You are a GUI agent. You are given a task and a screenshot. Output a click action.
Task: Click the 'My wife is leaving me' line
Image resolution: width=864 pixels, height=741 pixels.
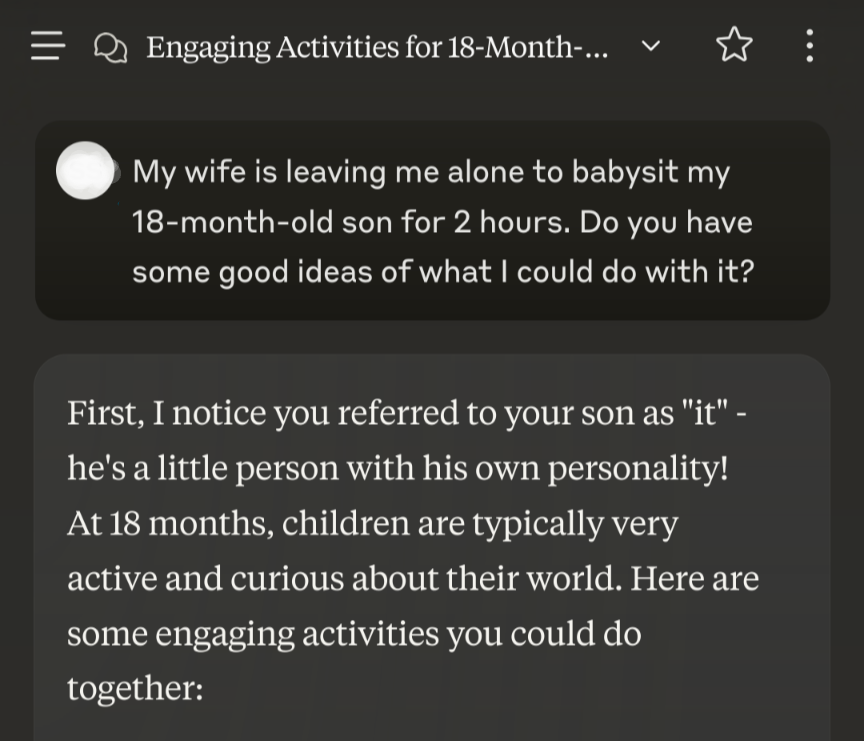point(431,172)
